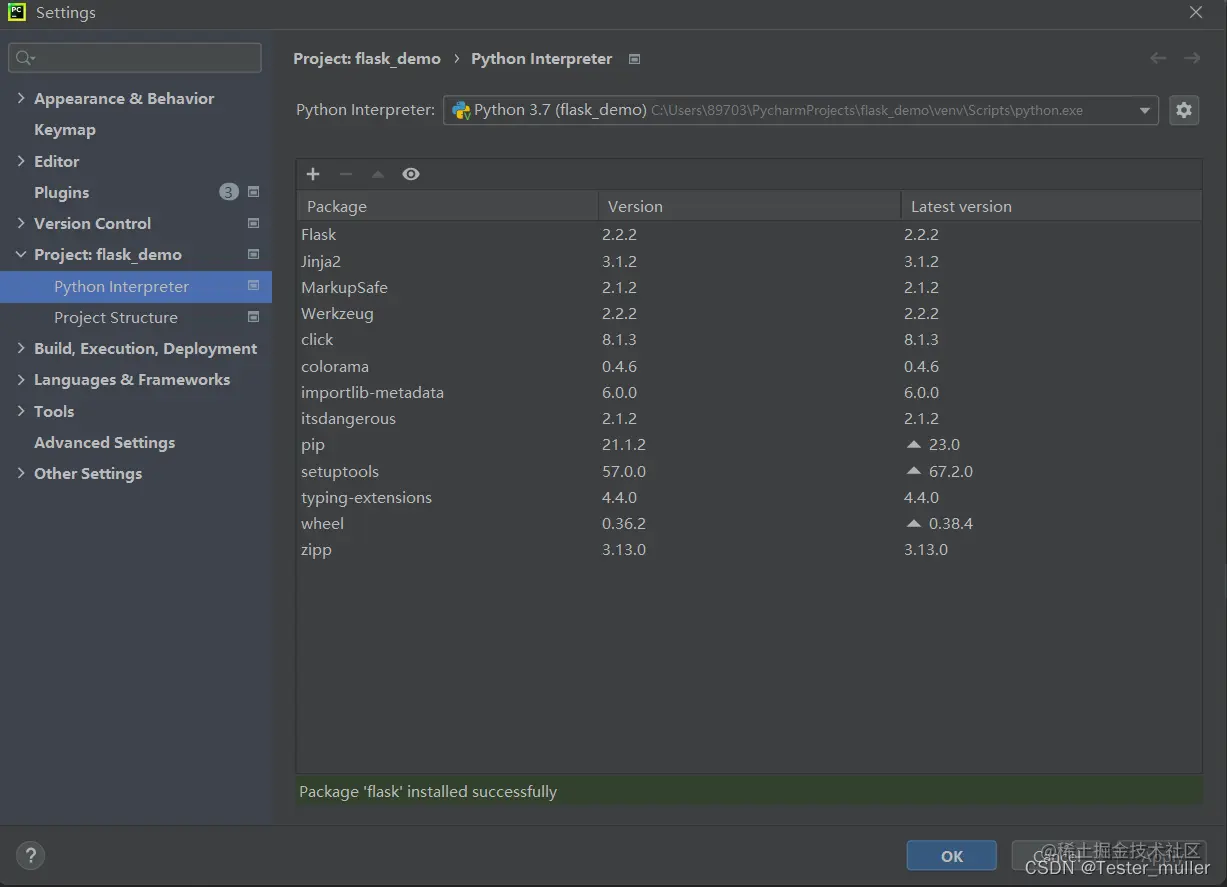Click upgrade arrow next to setuptools 67.2.0
This screenshot has width=1227, height=887.
click(913, 471)
